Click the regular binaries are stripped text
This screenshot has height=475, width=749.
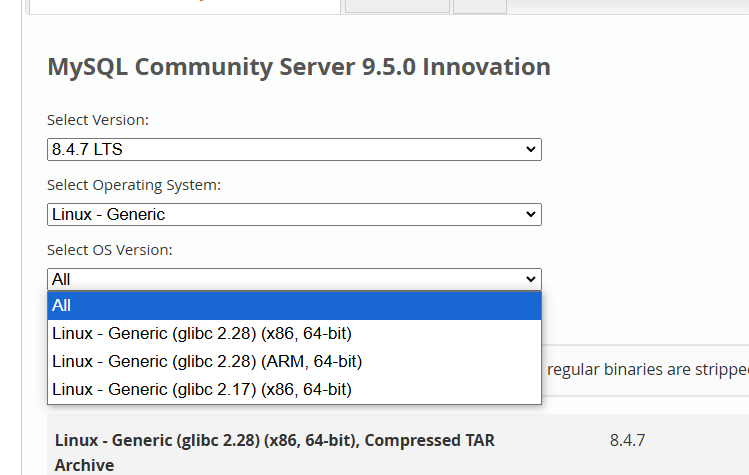648,369
